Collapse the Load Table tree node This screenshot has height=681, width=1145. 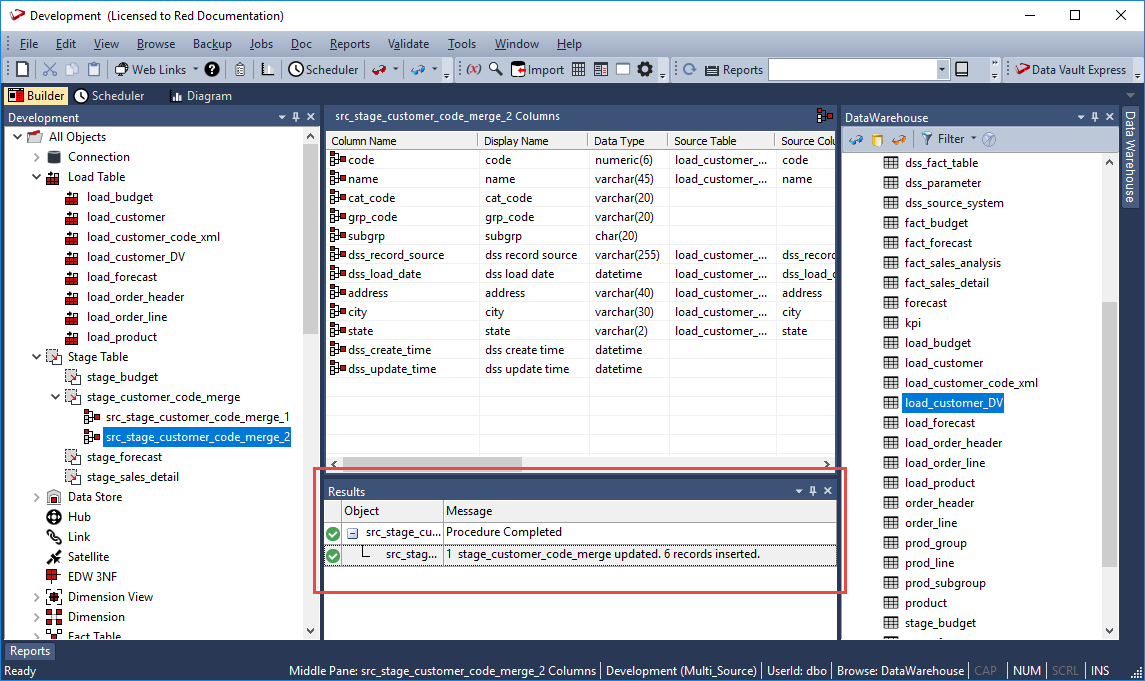pos(36,177)
